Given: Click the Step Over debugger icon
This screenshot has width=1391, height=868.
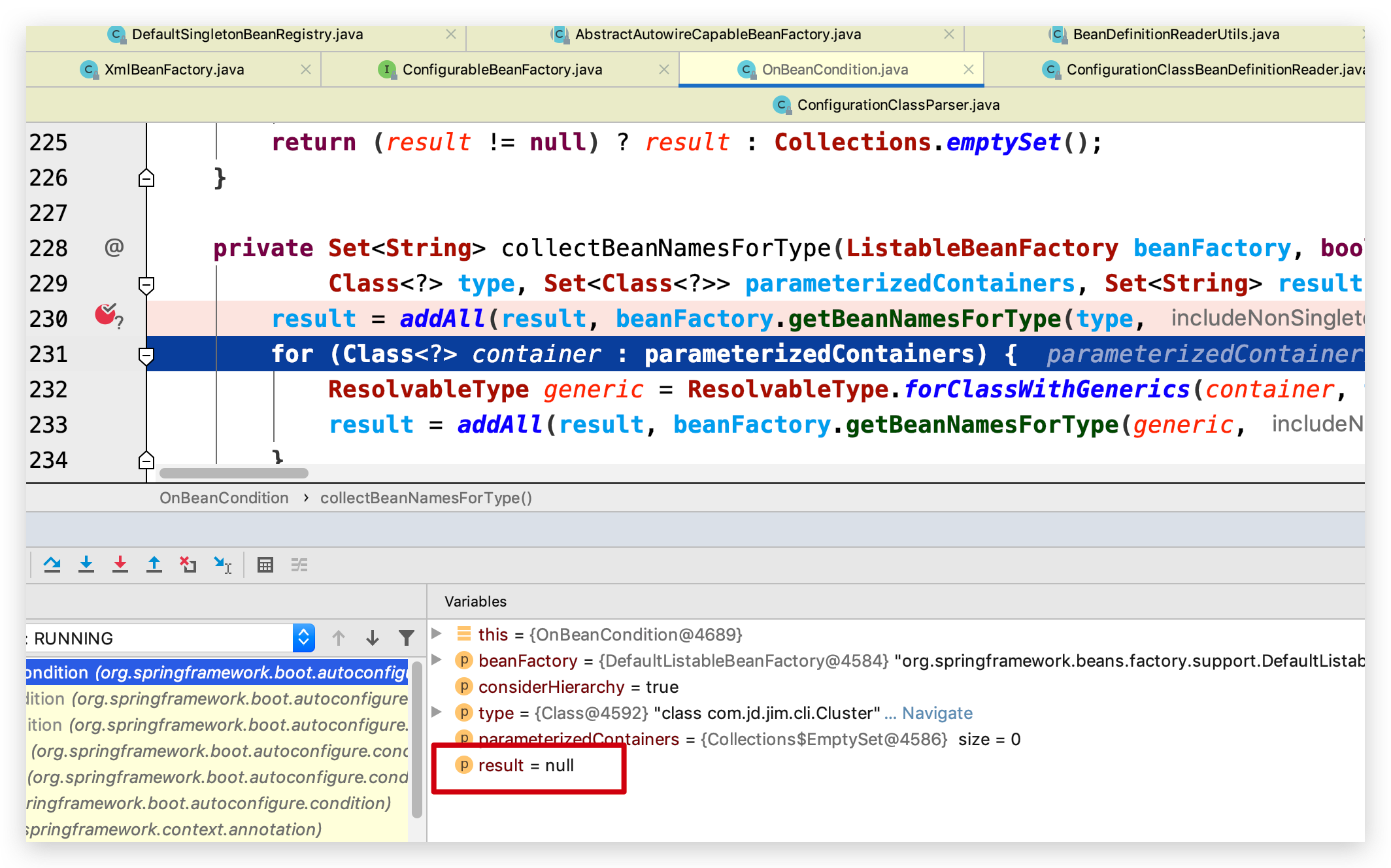Looking at the screenshot, I should click(52, 564).
